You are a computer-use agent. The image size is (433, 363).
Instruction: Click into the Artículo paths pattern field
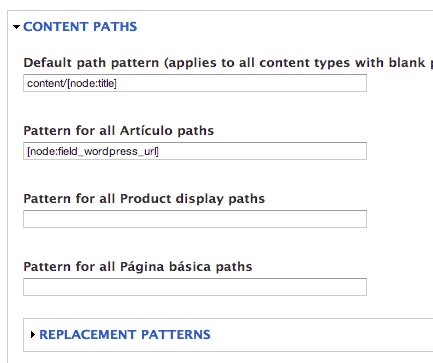[x=195, y=151]
